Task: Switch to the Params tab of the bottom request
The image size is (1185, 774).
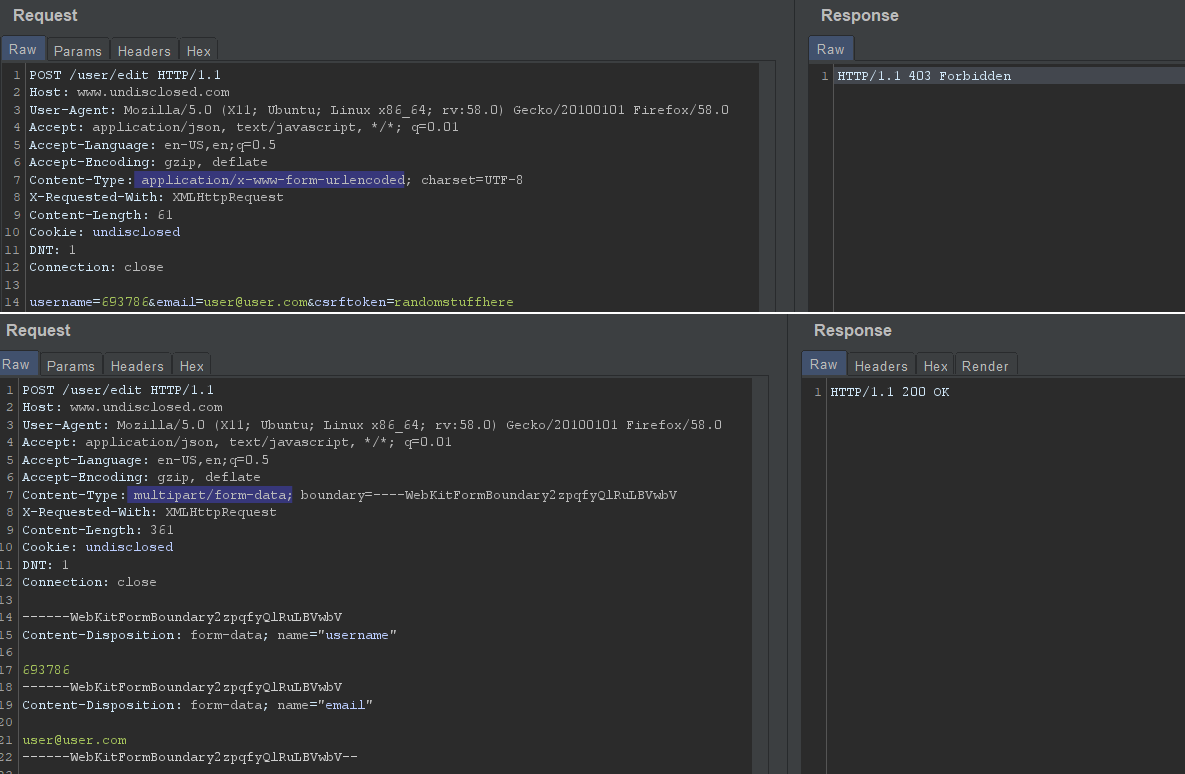Action: (71, 365)
